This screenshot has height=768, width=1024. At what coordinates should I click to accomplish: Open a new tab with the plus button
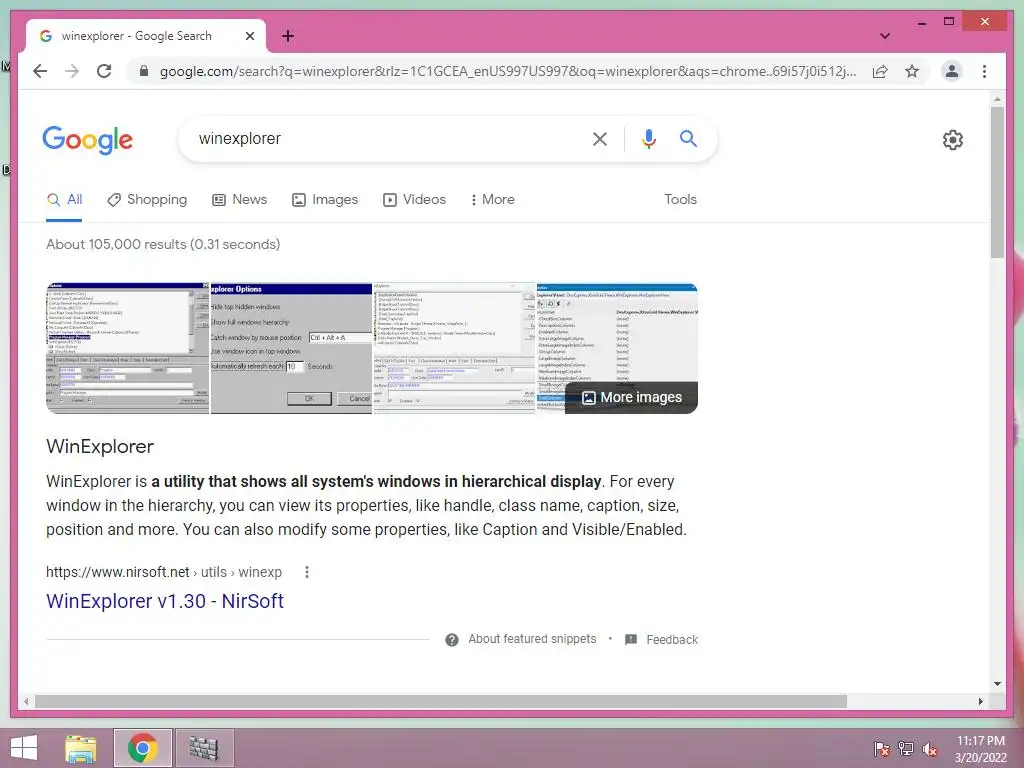pyautogui.click(x=288, y=36)
